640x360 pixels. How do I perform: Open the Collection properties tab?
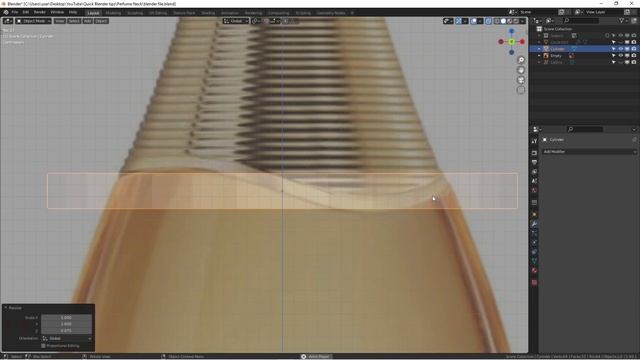534,202
